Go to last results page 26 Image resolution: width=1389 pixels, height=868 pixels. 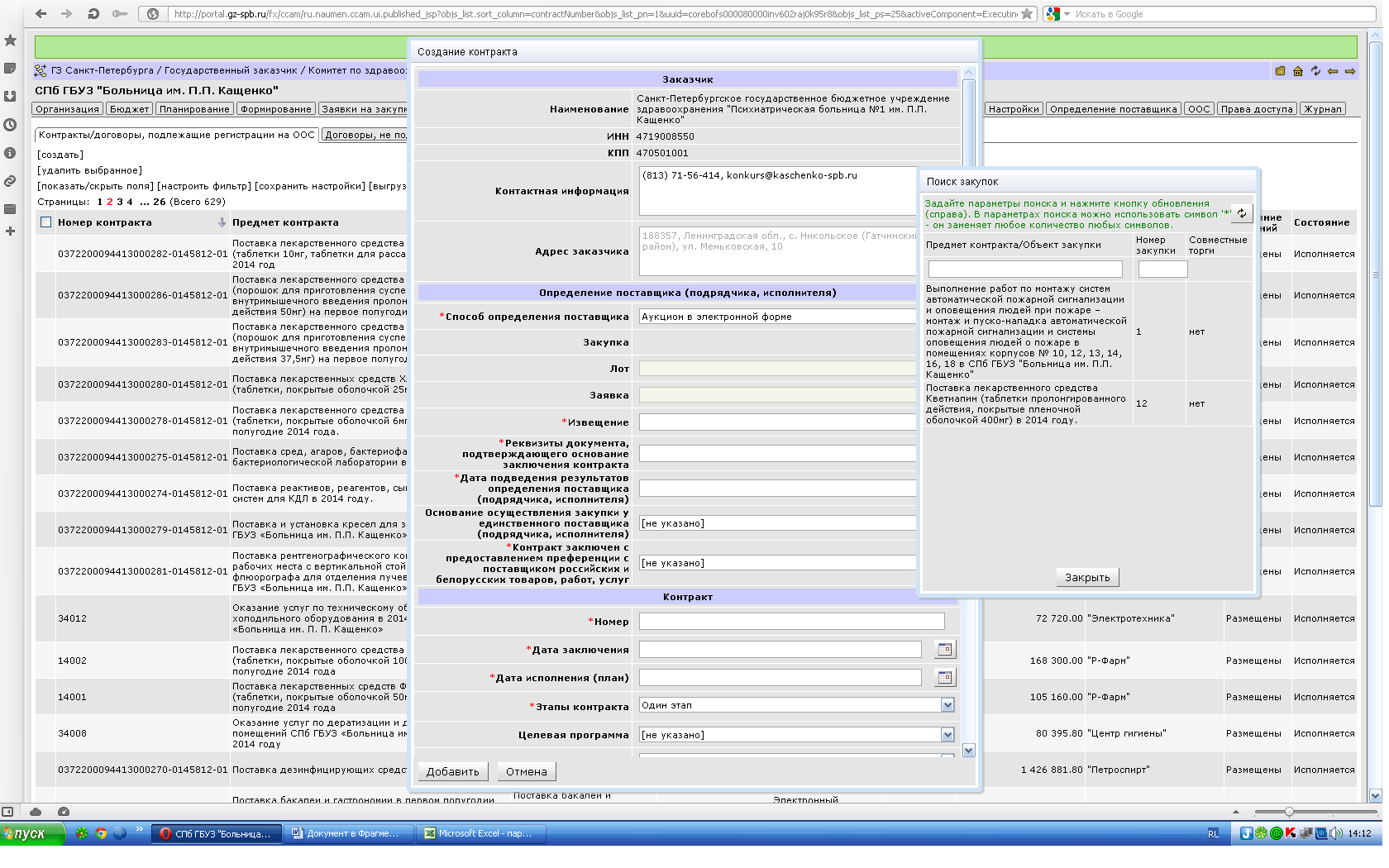160,202
